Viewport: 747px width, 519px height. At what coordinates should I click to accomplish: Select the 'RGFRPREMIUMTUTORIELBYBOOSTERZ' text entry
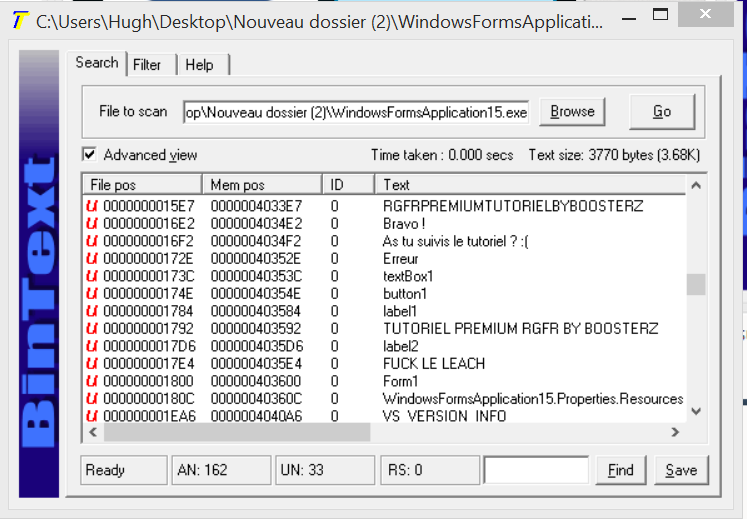[x=513, y=206]
